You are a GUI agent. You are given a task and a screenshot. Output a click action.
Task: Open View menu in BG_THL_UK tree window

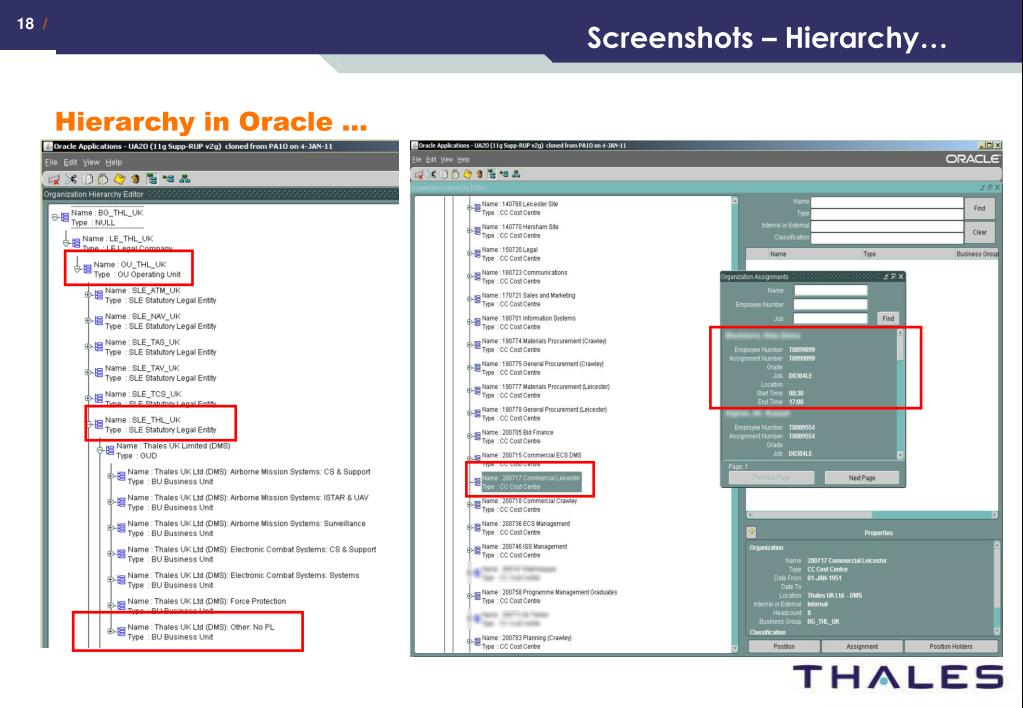[91, 162]
